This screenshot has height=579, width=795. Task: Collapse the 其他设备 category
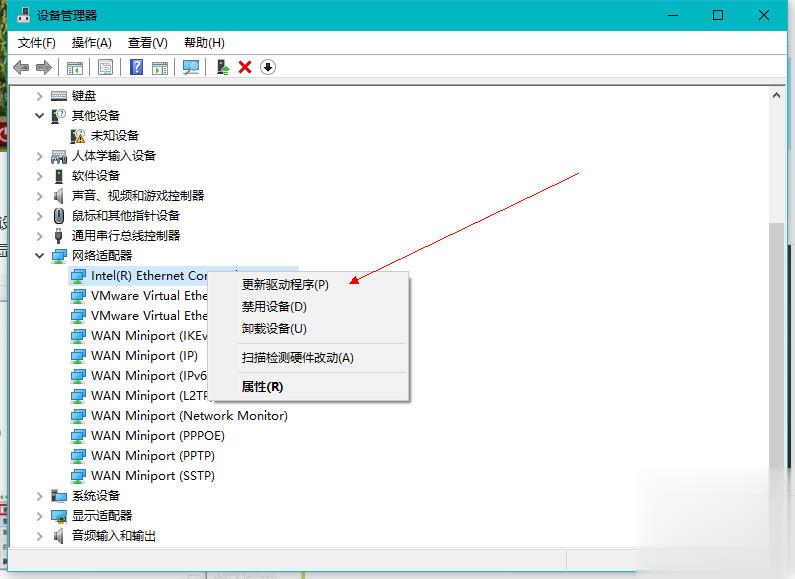pos(40,116)
